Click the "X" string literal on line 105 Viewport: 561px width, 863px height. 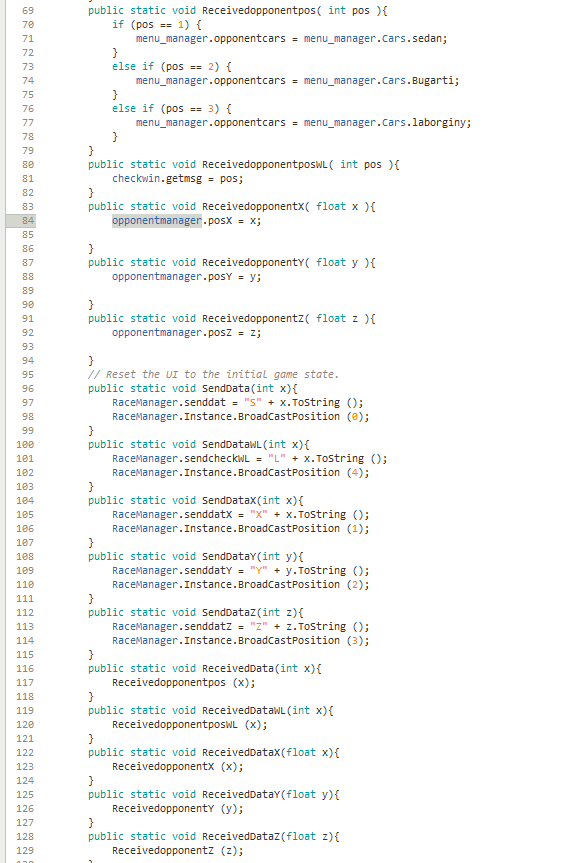[259, 515]
